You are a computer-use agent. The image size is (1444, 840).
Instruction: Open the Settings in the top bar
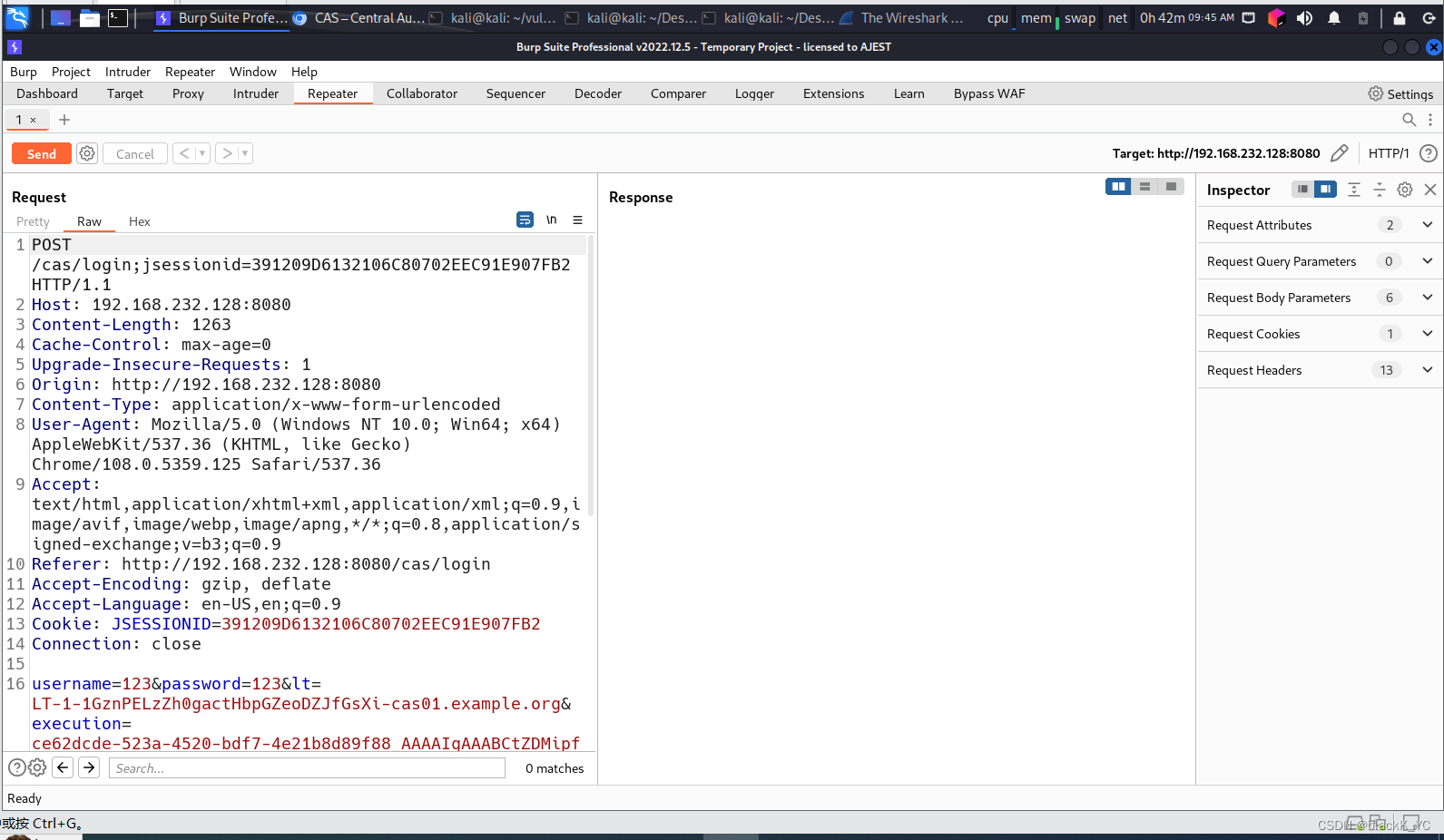coord(1400,93)
